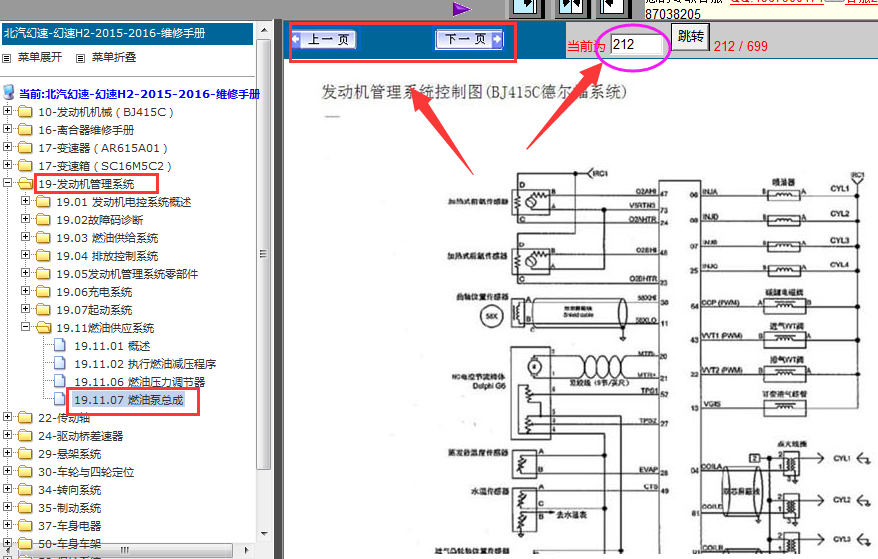Select 19.06充电系统 folder label
The width and height of the screenshot is (878, 559).
pyautogui.click(x=94, y=292)
